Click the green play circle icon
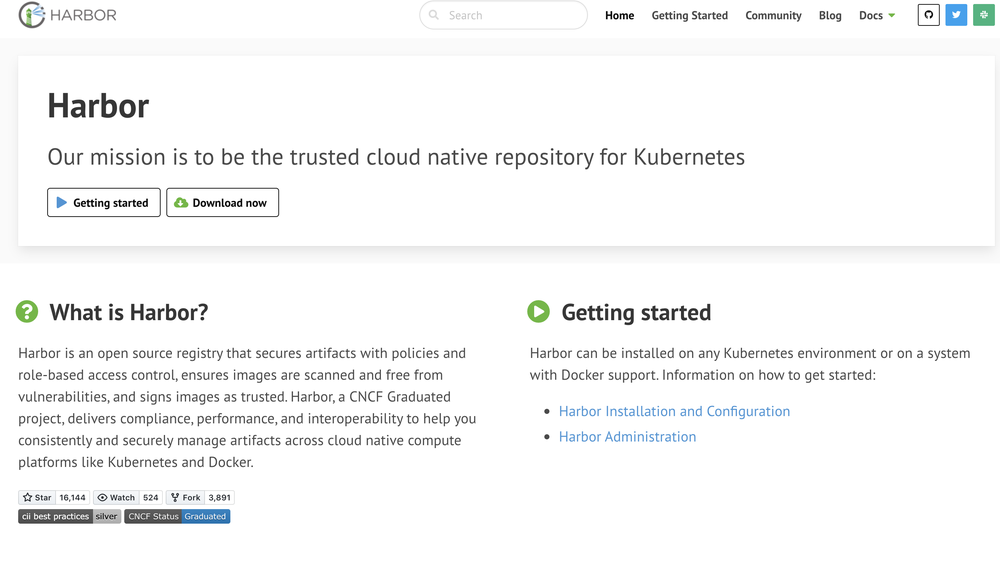The height and width of the screenshot is (572, 1000). click(538, 312)
